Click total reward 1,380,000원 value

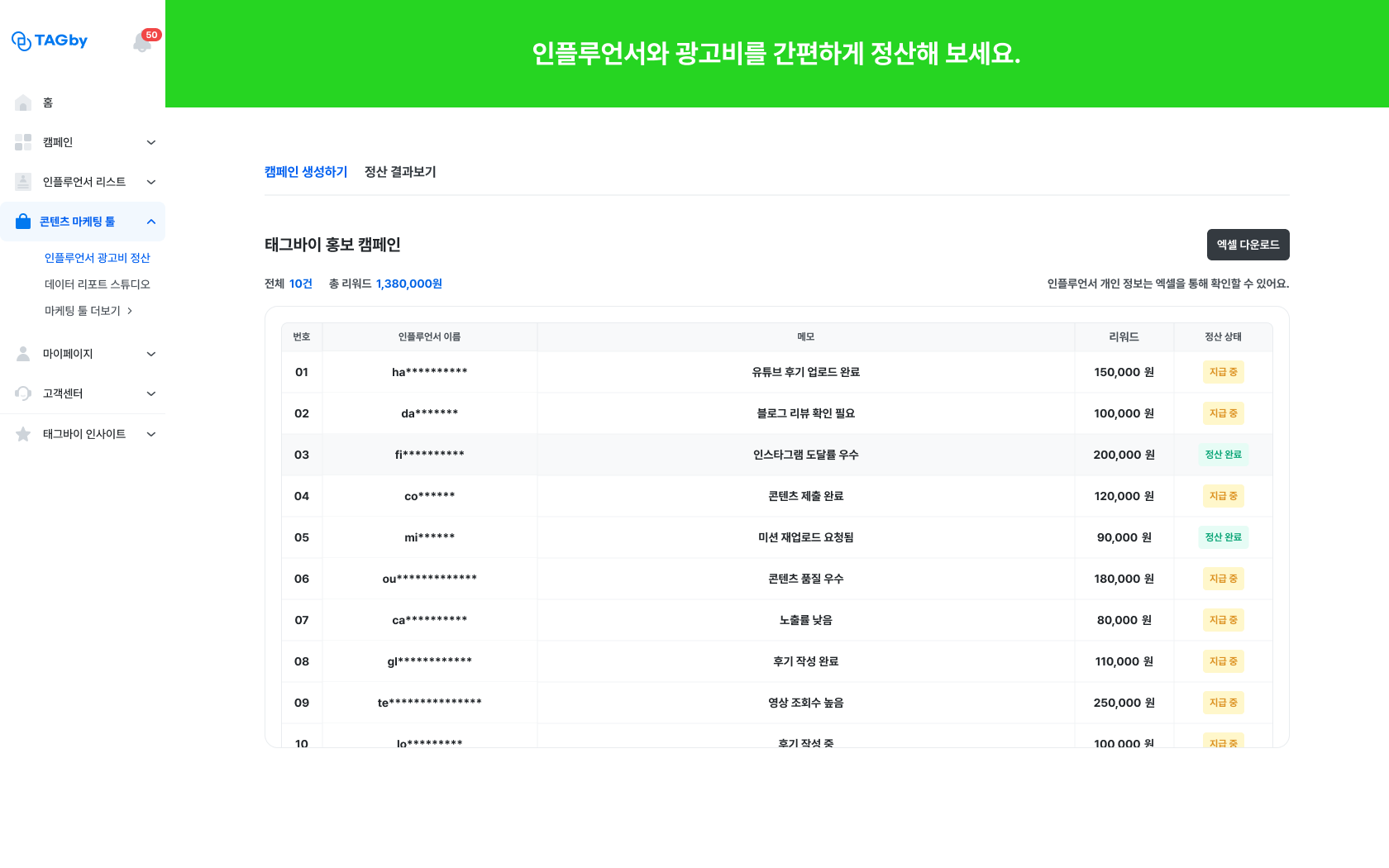(409, 284)
